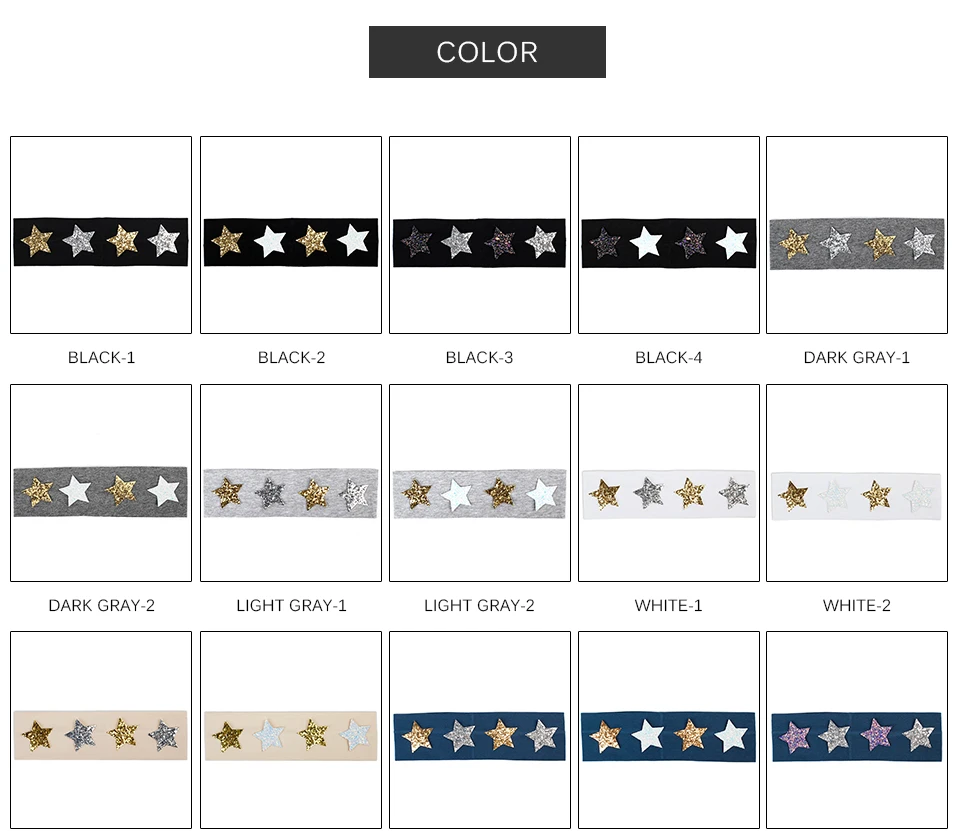Pick beige headband with gold and white stars
The image size is (960, 831).
click(x=291, y=730)
